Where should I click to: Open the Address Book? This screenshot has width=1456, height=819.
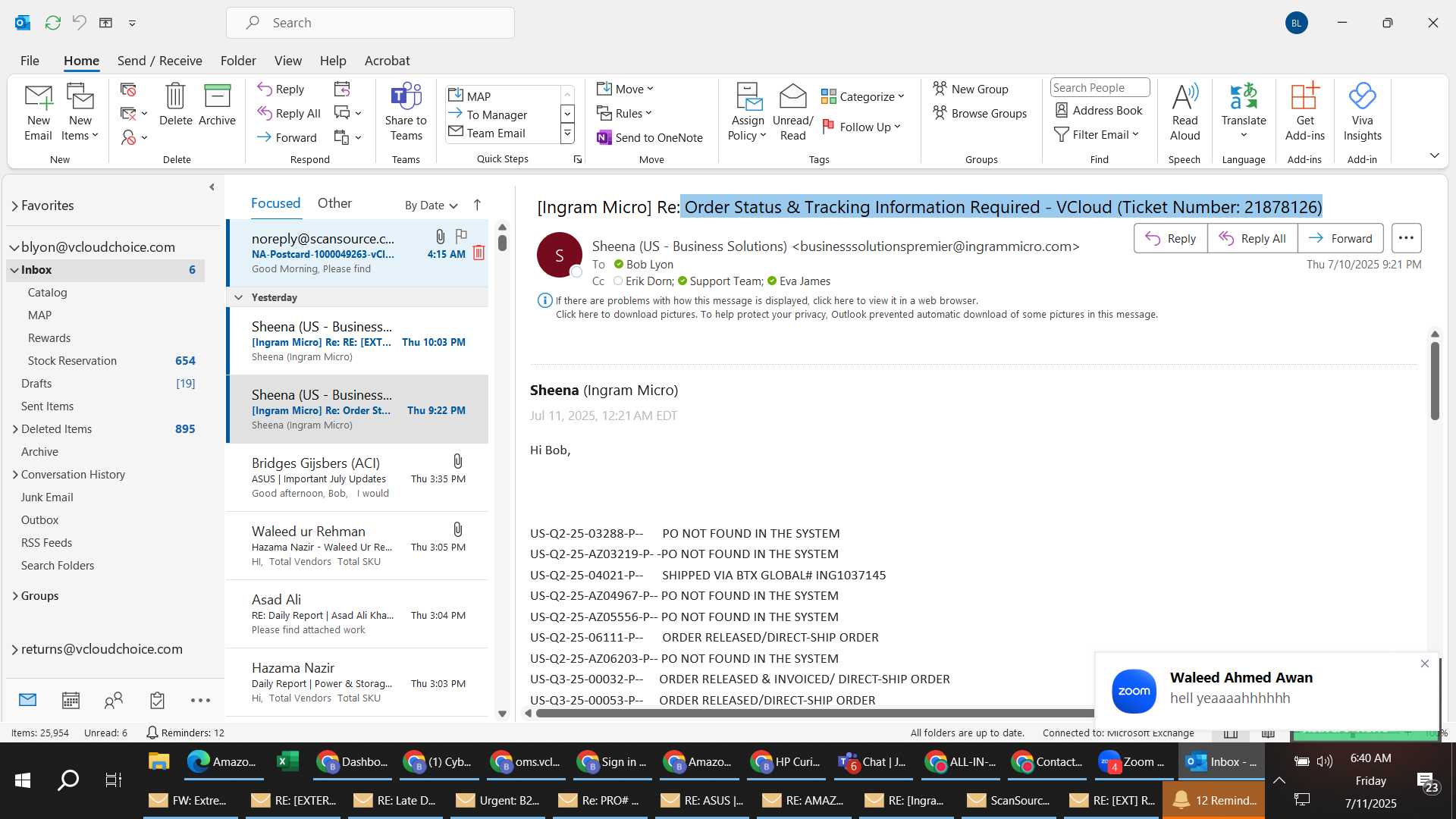click(1099, 110)
